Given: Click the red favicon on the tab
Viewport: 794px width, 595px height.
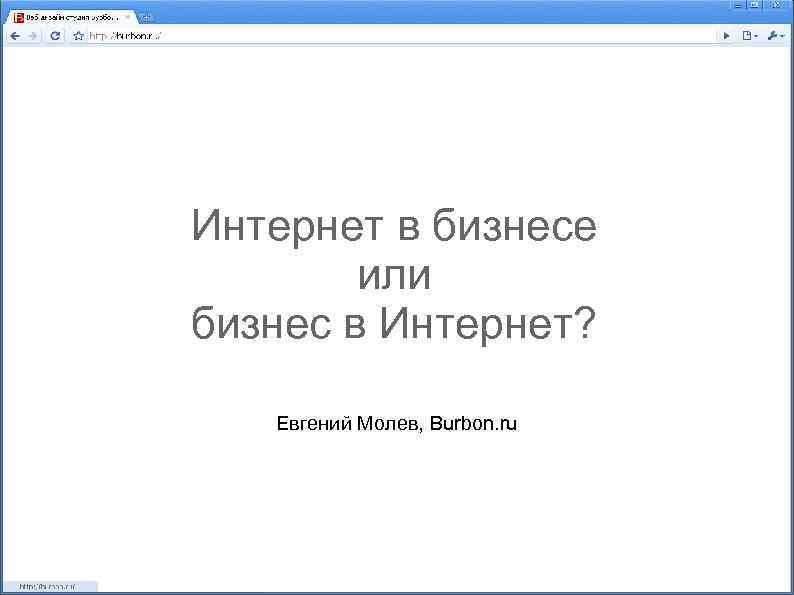Looking at the screenshot, I should pos(19,18).
